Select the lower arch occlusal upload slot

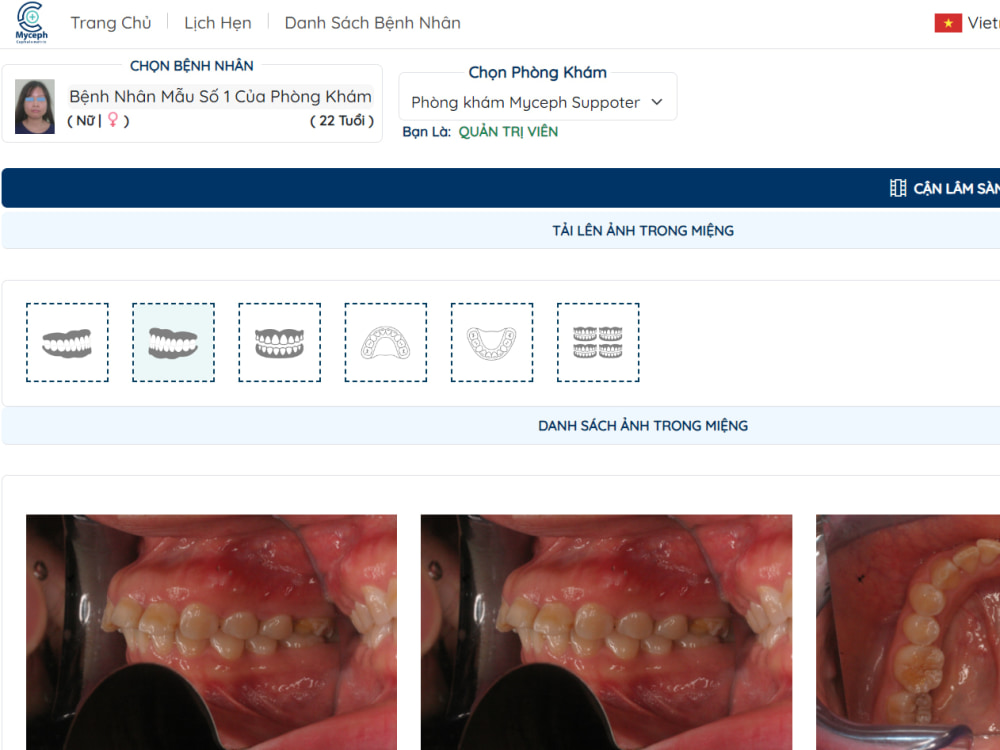492,342
